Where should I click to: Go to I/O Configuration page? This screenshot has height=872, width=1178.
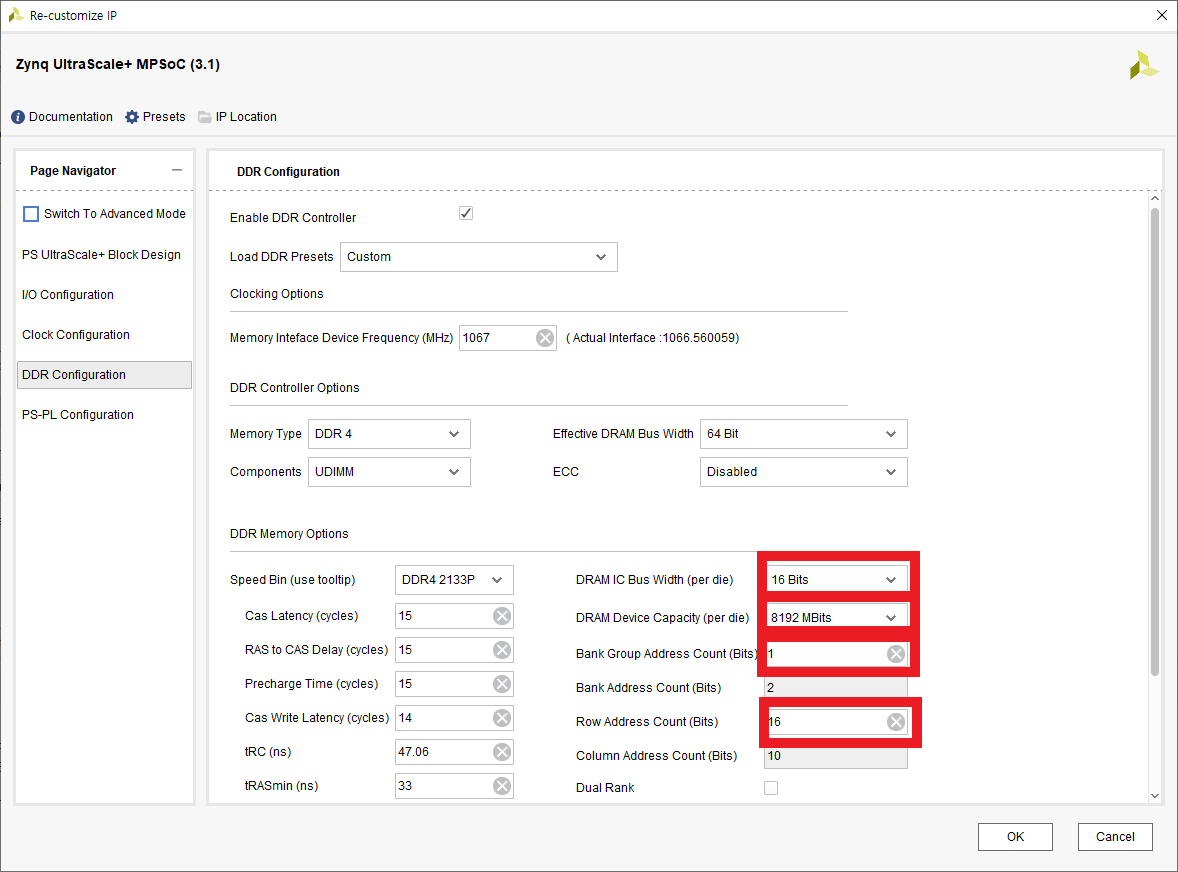click(x=68, y=294)
